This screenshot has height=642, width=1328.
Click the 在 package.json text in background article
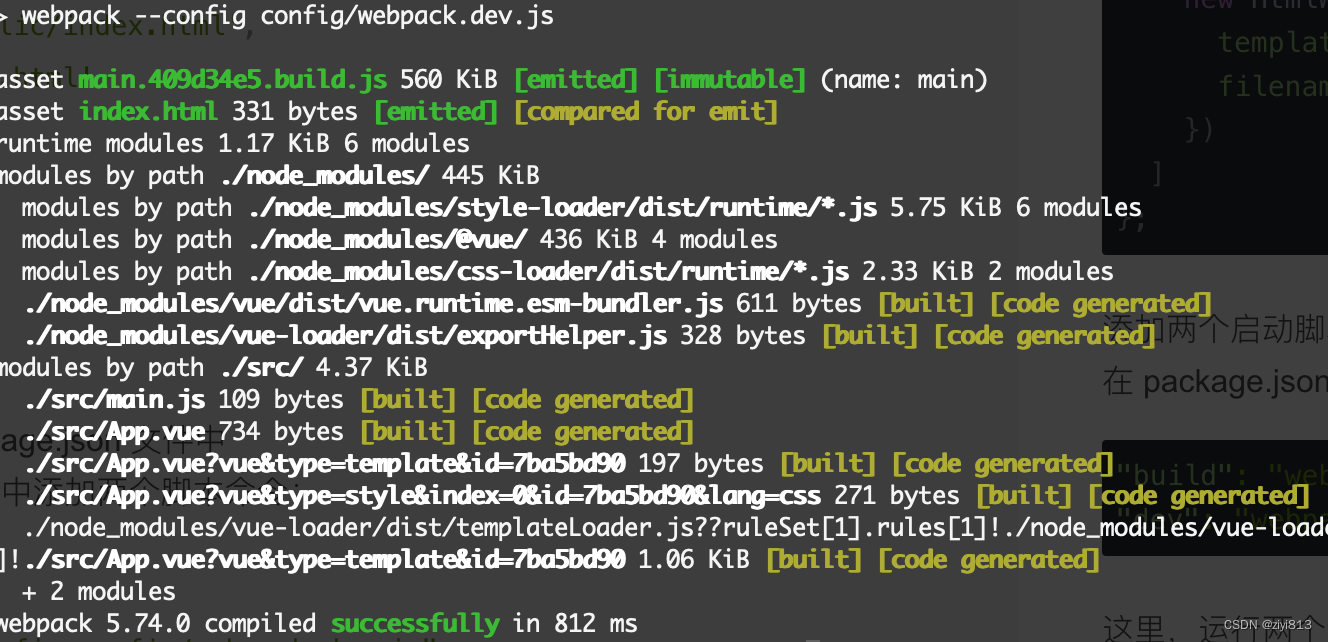coord(1215,382)
